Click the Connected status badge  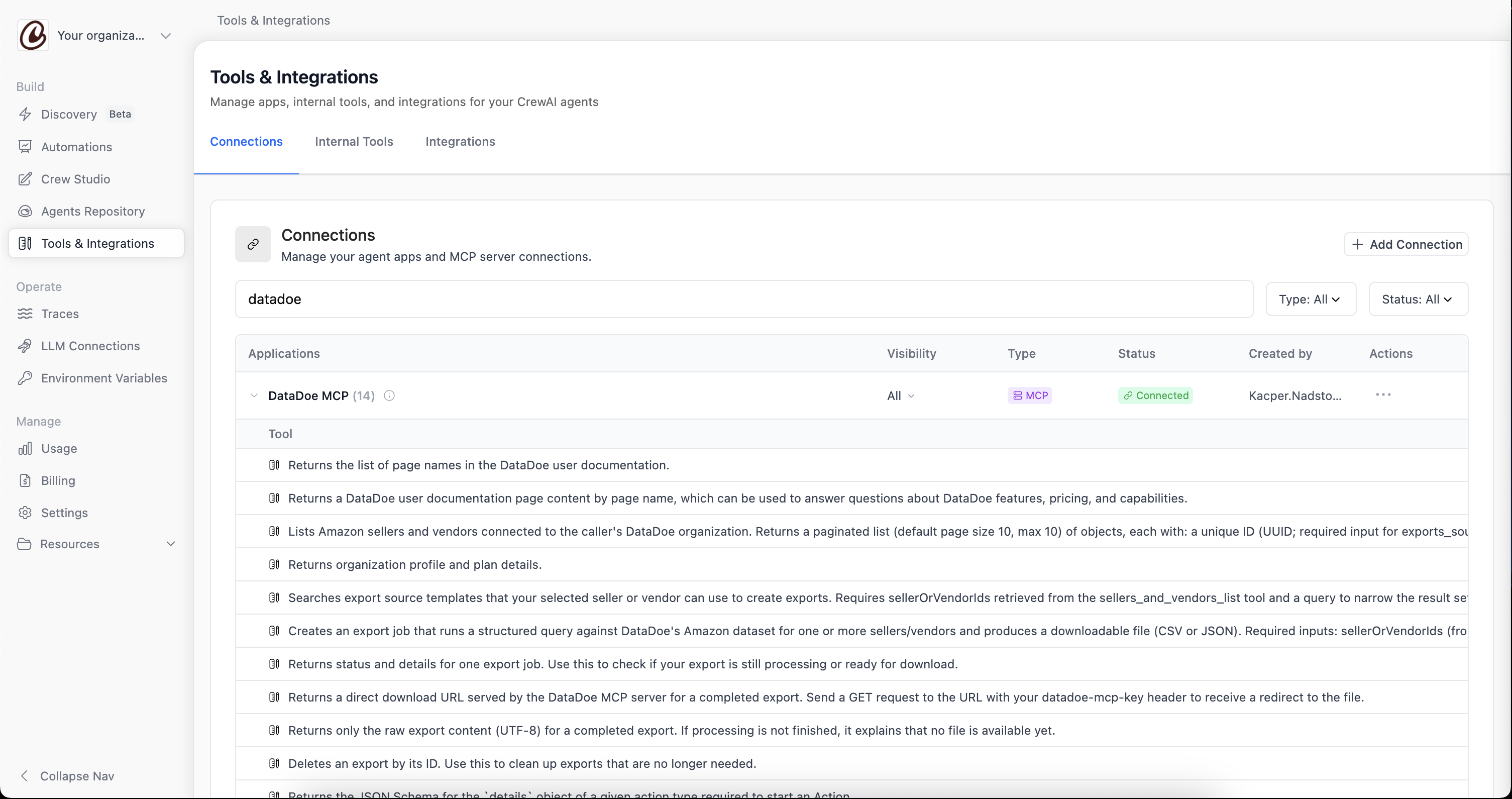coord(1156,395)
